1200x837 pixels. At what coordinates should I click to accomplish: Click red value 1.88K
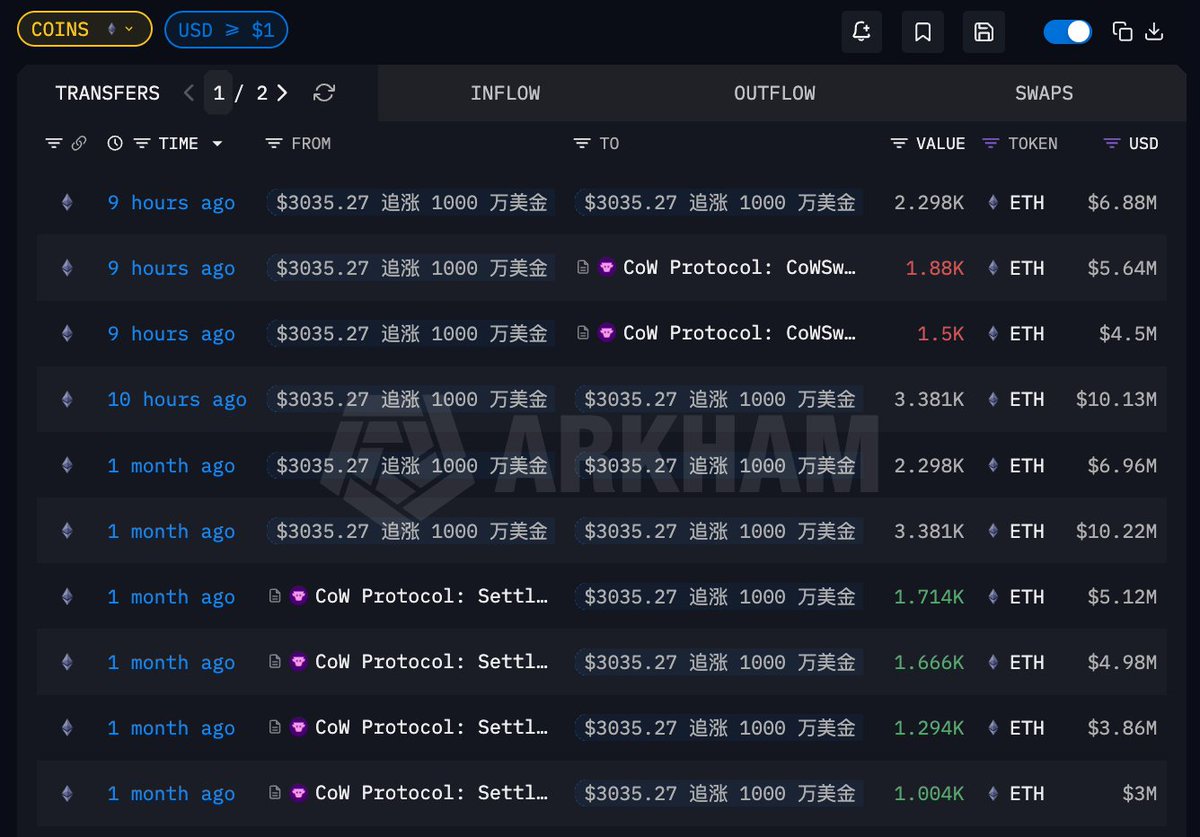[x=935, y=268]
